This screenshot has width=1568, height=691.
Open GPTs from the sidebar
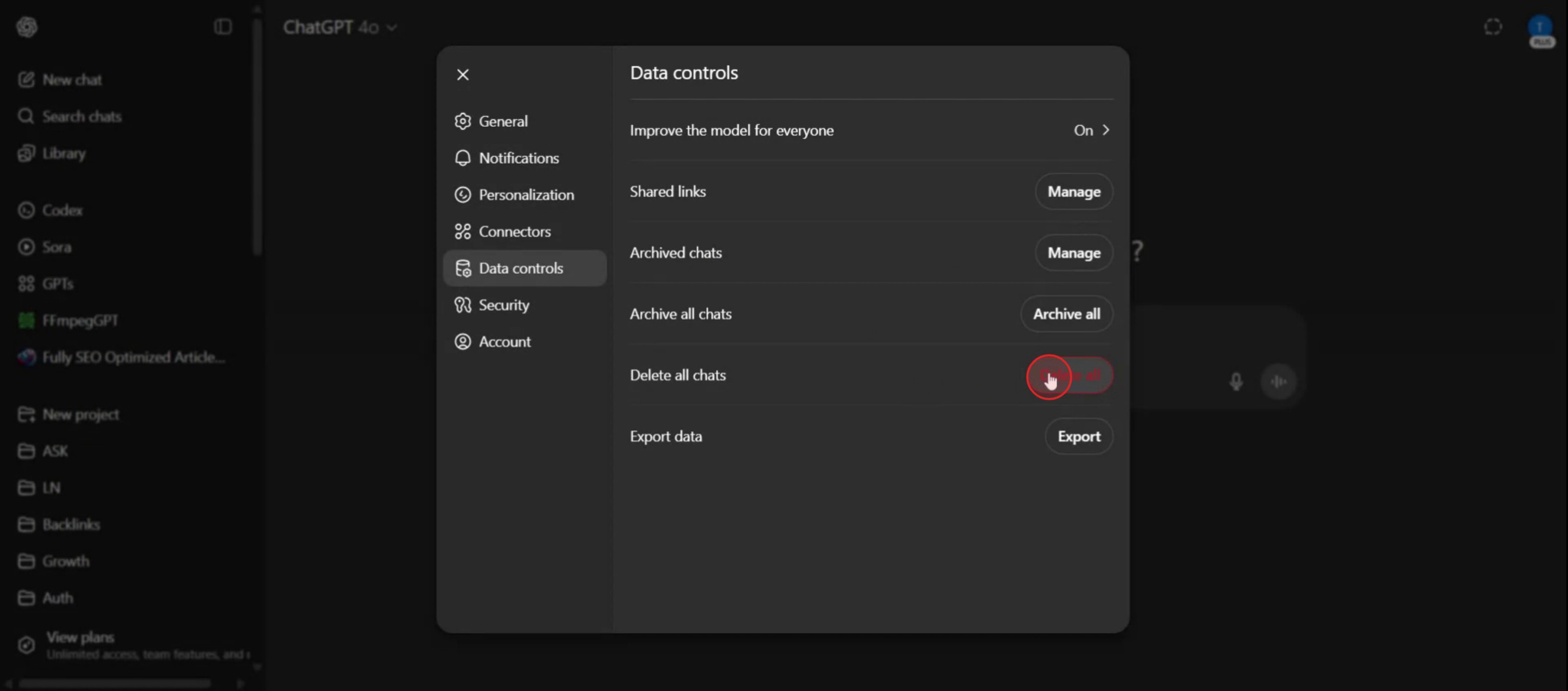point(128,284)
